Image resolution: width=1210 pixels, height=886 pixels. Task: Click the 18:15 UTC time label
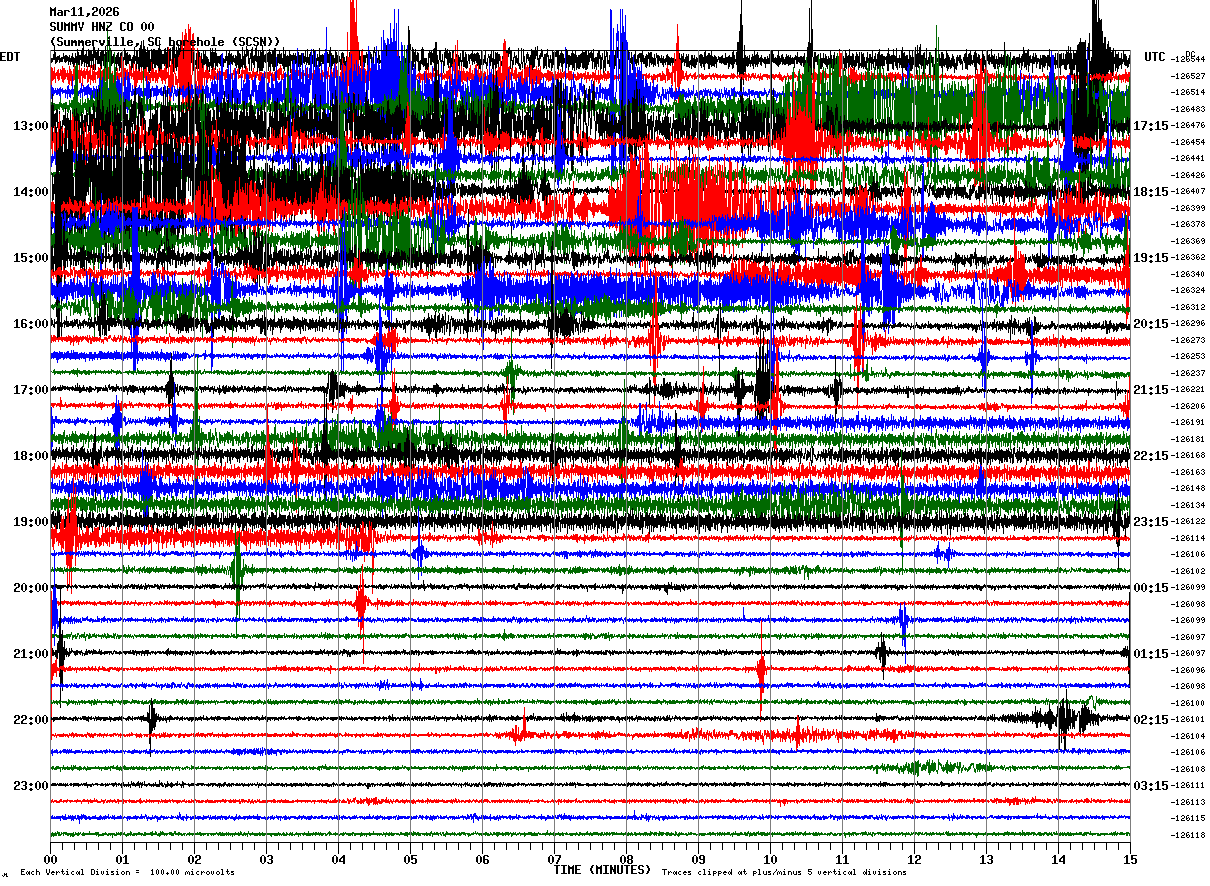pos(1150,192)
